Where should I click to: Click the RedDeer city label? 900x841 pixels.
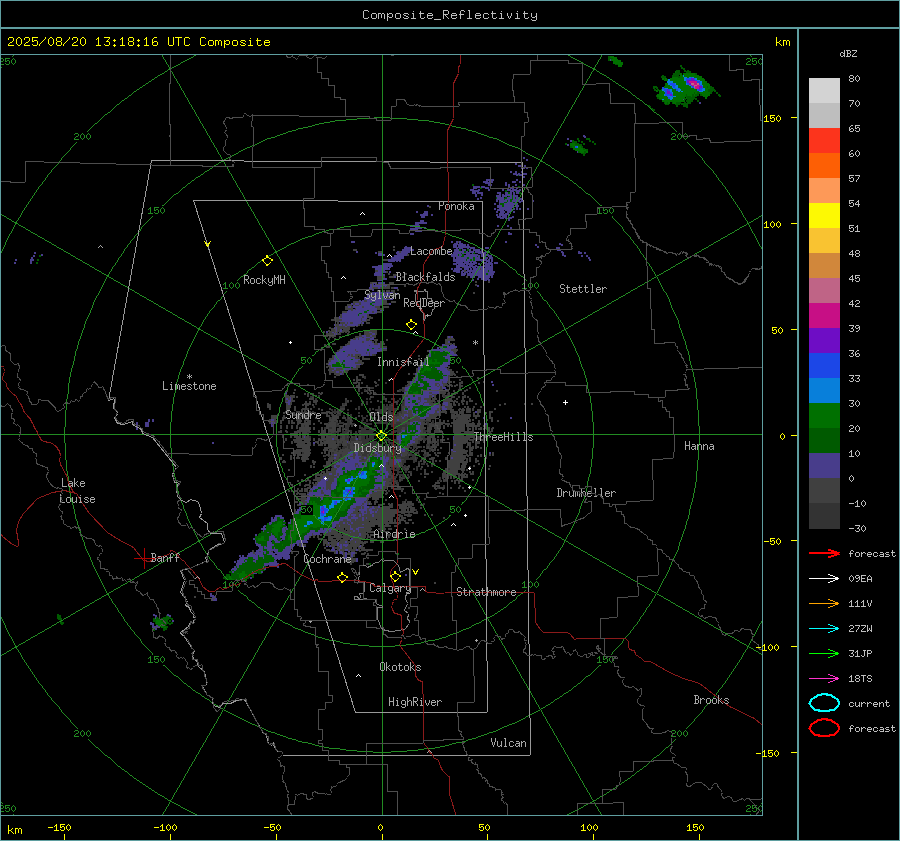coord(424,303)
